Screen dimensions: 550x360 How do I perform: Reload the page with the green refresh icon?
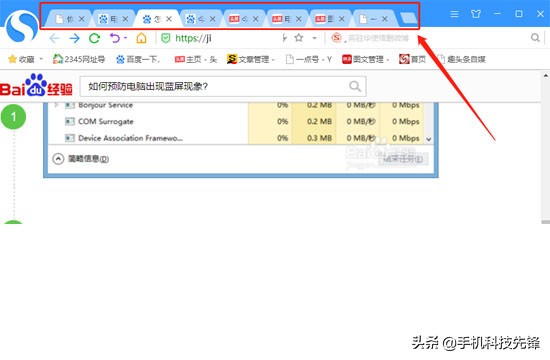tap(94, 38)
